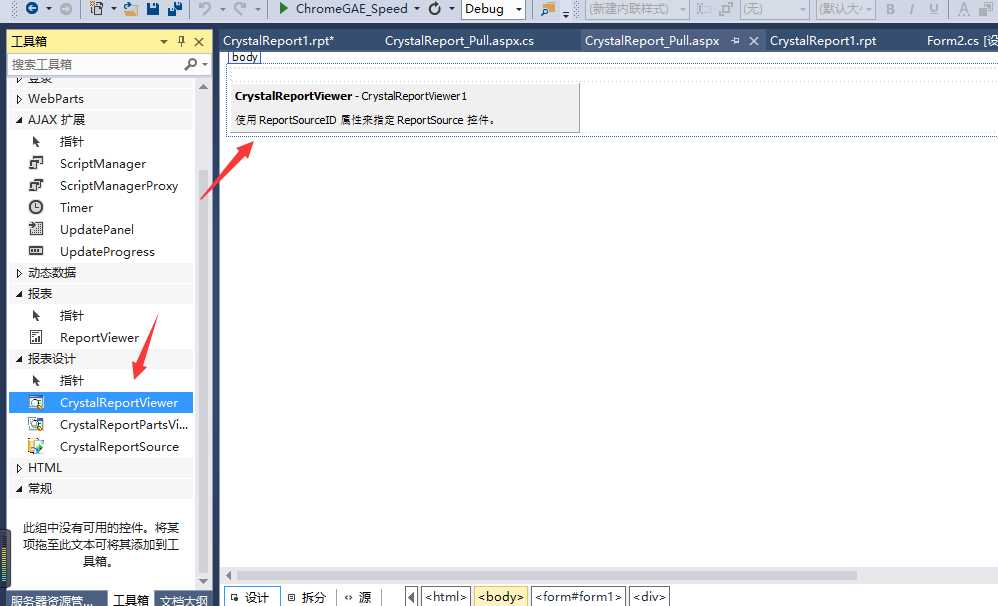Select the <html> tag breadcrumb

point(446,597)
